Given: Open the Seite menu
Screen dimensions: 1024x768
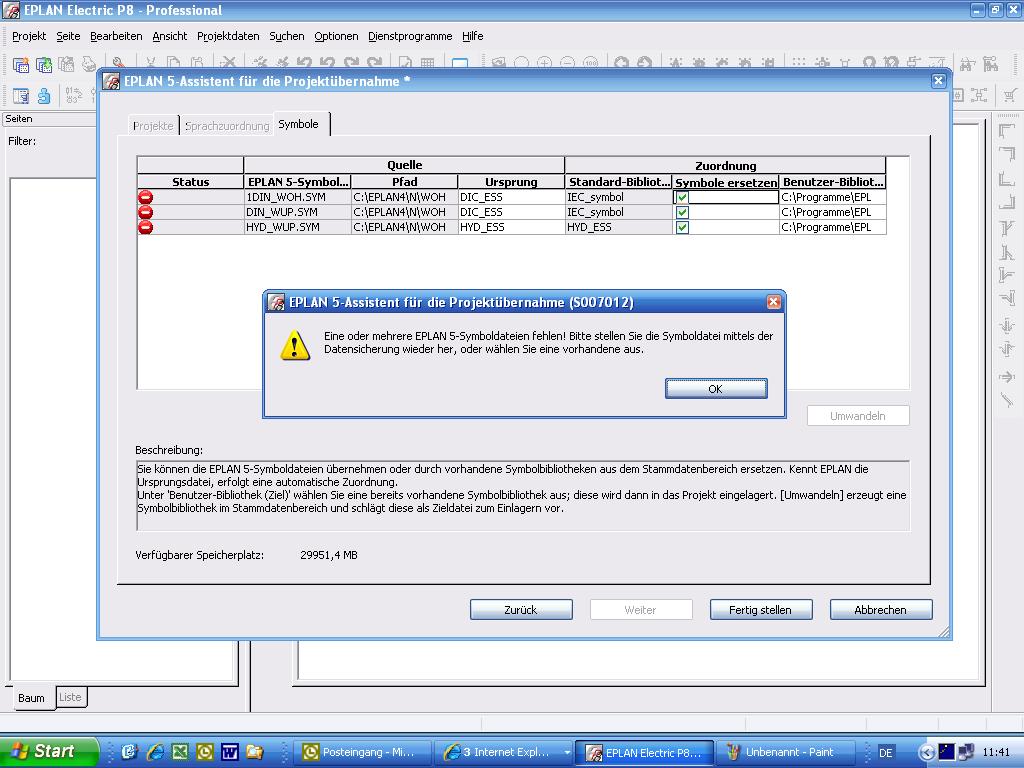Looking at the screenshot, I should (68, 36).
